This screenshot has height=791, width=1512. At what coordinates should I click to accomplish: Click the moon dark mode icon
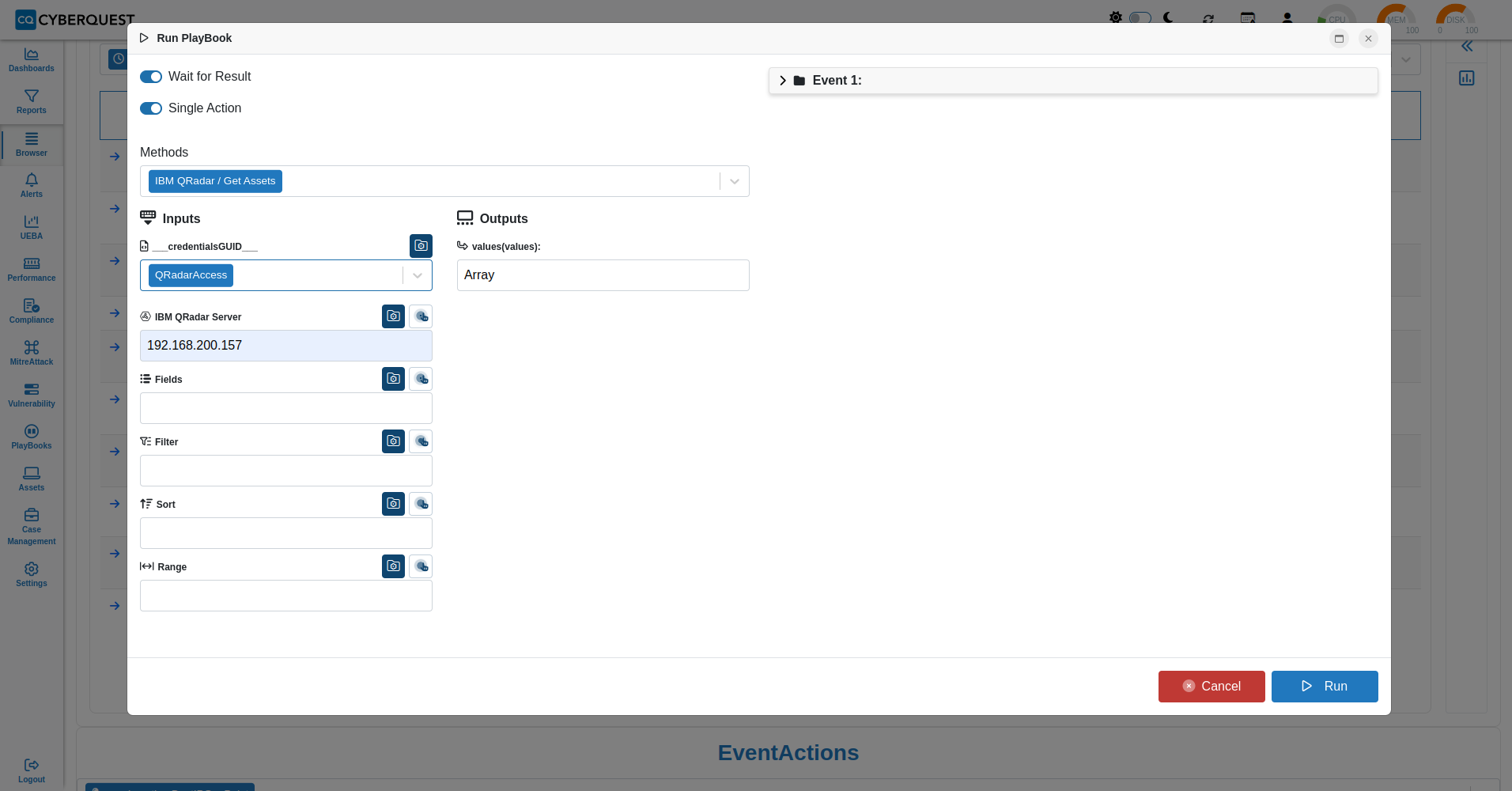(x=1169, y=17)
